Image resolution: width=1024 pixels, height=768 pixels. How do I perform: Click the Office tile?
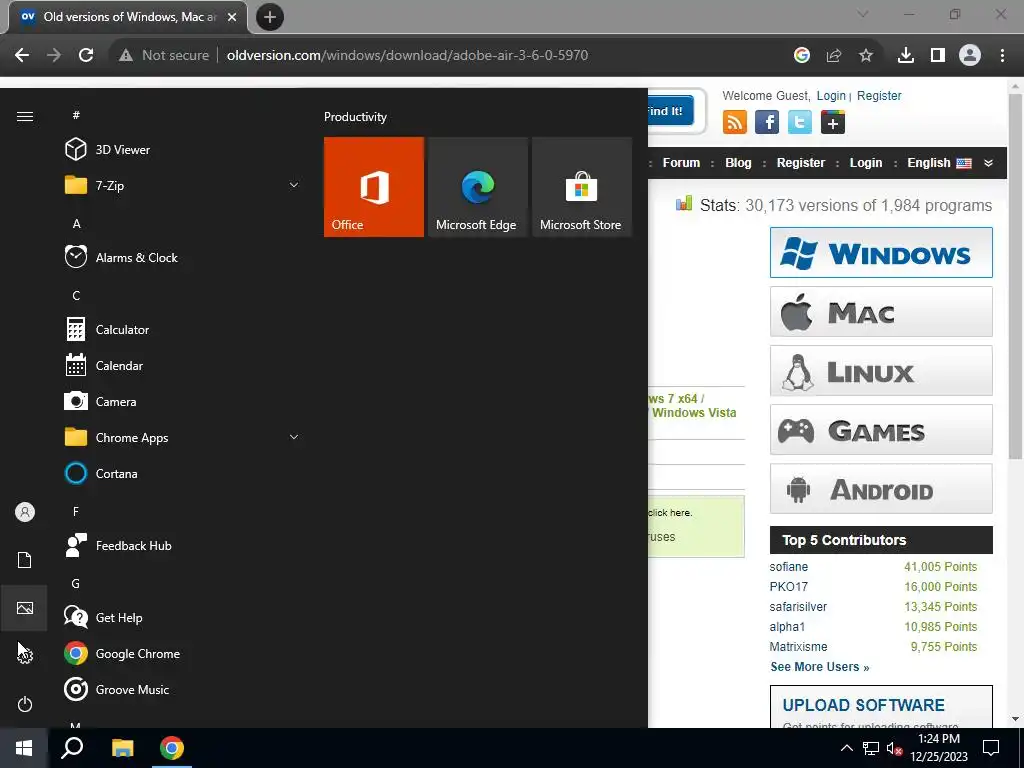(374, 187)
